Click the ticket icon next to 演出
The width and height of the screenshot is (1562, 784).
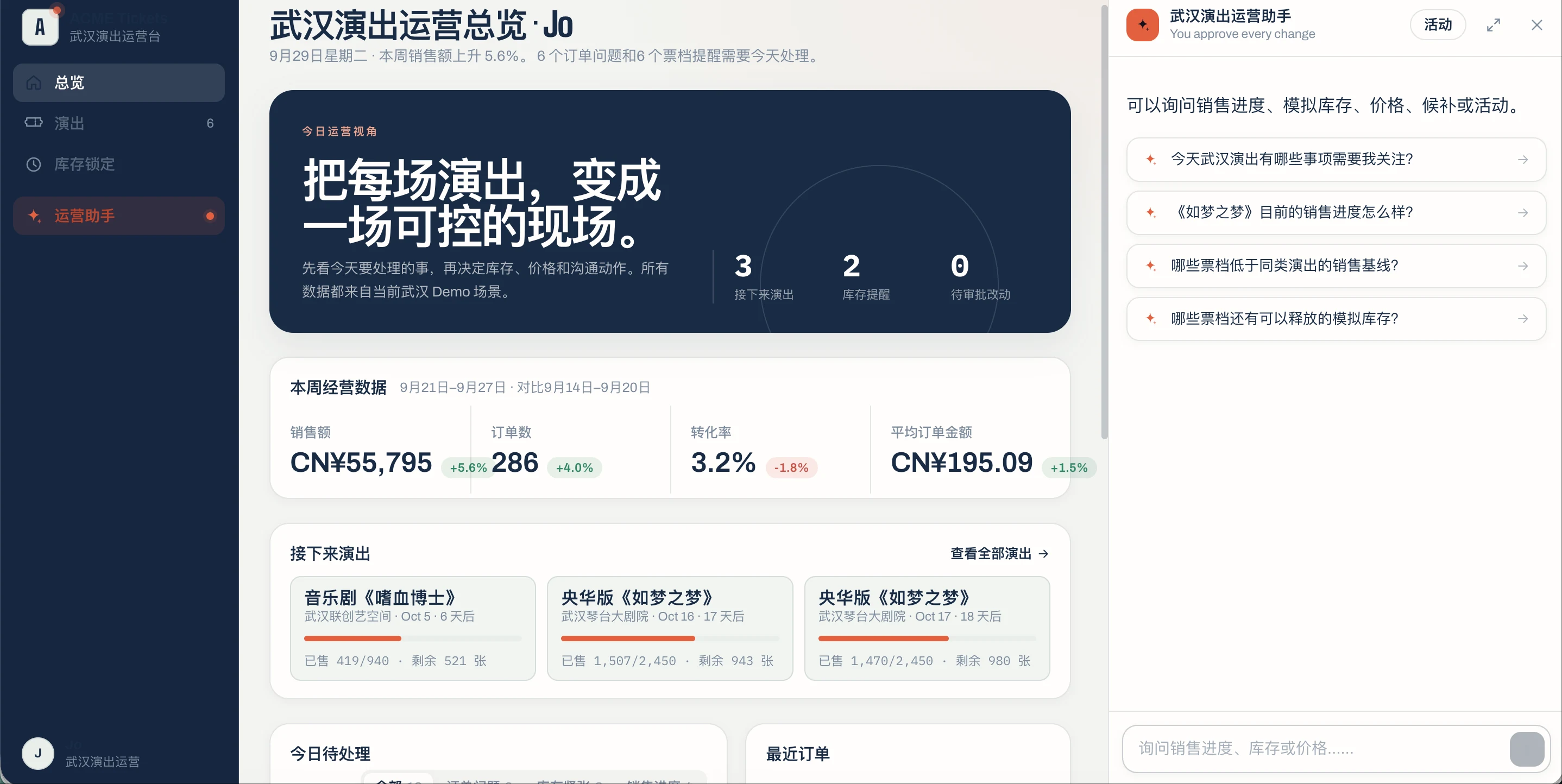(34, 123)
